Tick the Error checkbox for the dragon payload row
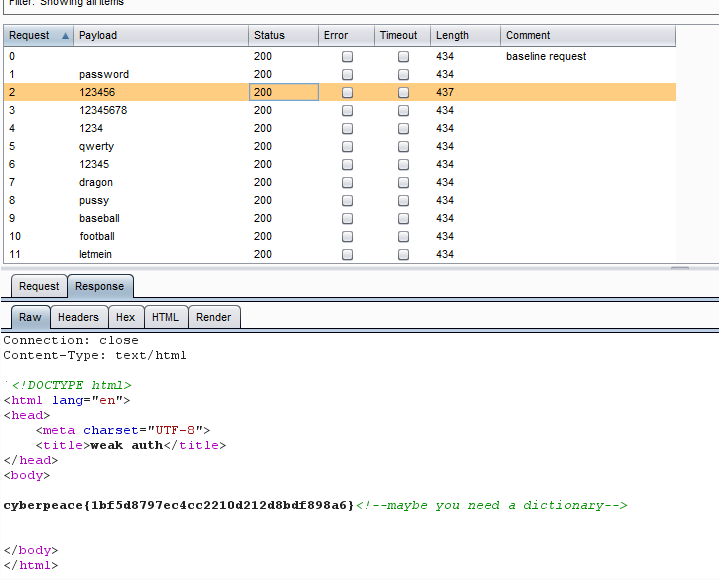Screen dimensions: 719x580 click(x=348, y=183)
